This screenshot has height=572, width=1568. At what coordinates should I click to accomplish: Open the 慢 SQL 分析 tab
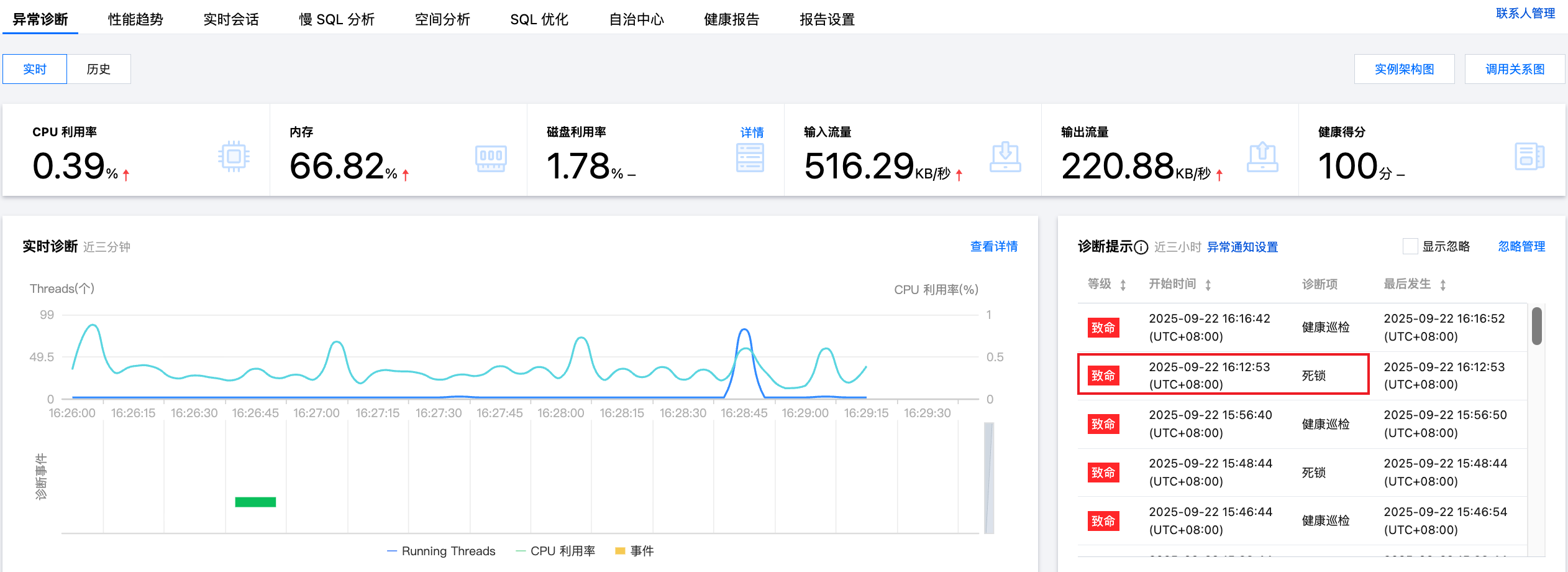pyautogui.click(x=336, y=19)
